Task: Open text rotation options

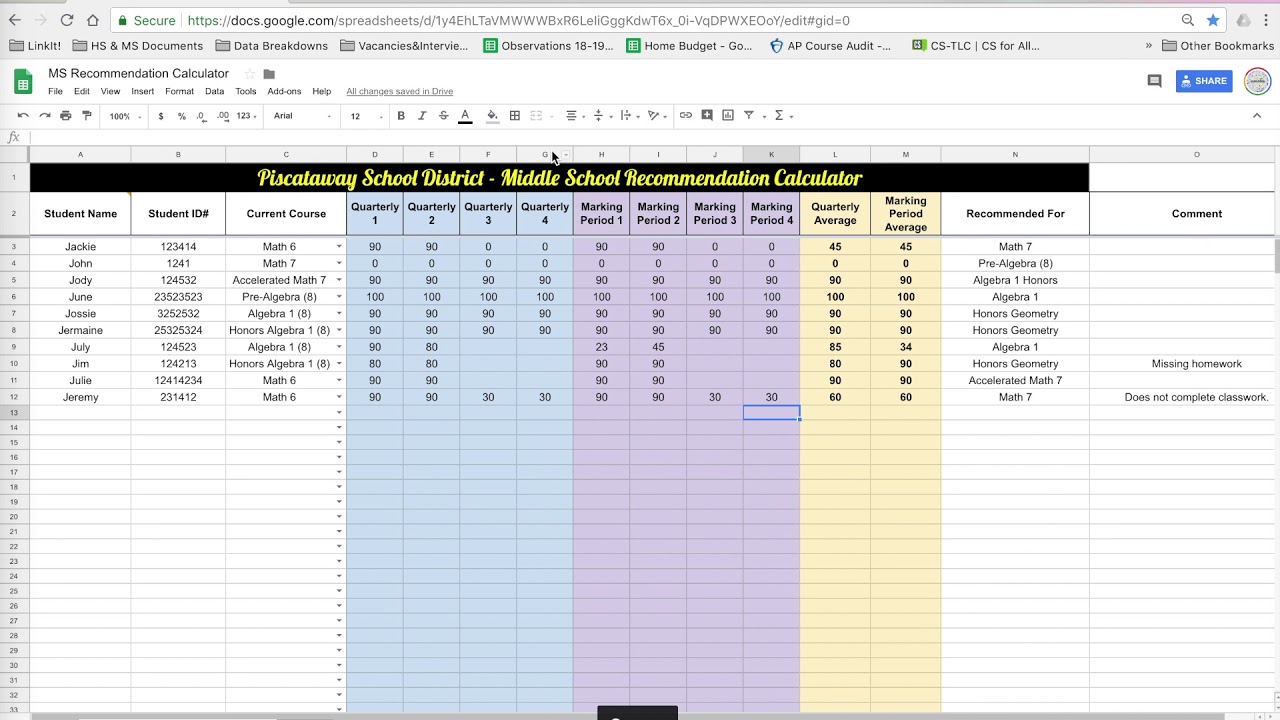Action: click(656, 116)
